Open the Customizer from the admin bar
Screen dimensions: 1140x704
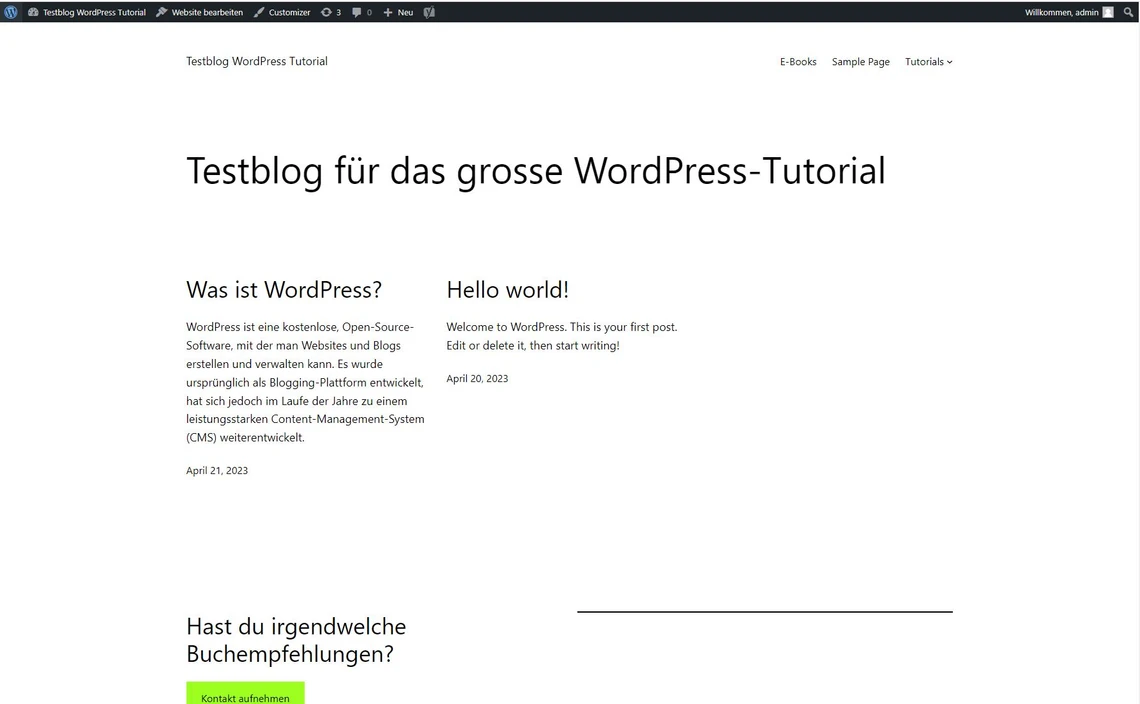(x=282, y=12)
